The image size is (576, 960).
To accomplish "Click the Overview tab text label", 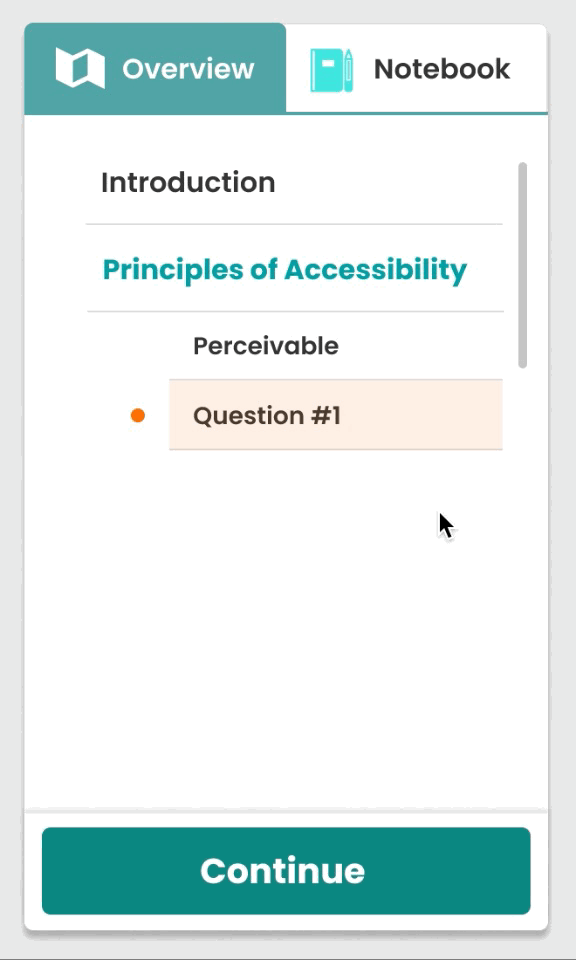I will click(188, 69).
